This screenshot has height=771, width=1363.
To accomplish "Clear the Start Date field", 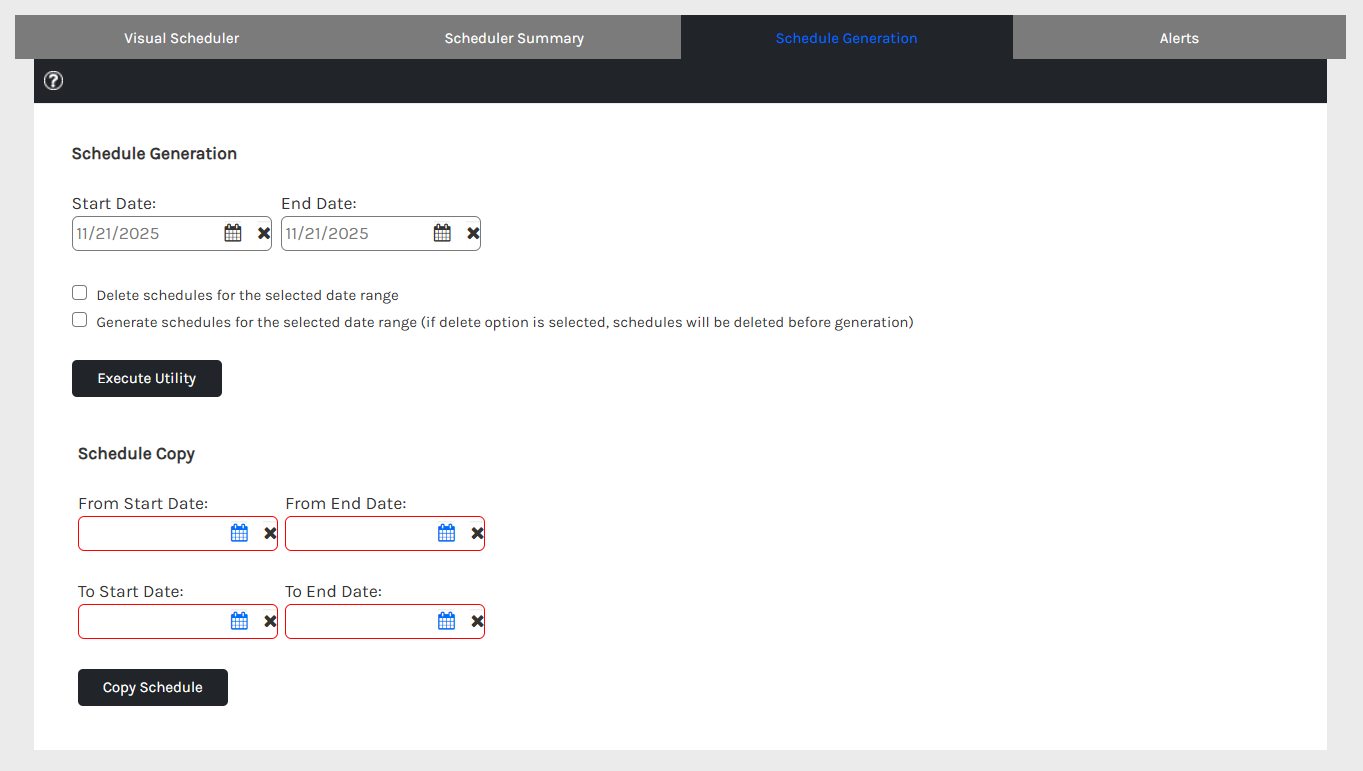I will point(264,233).
